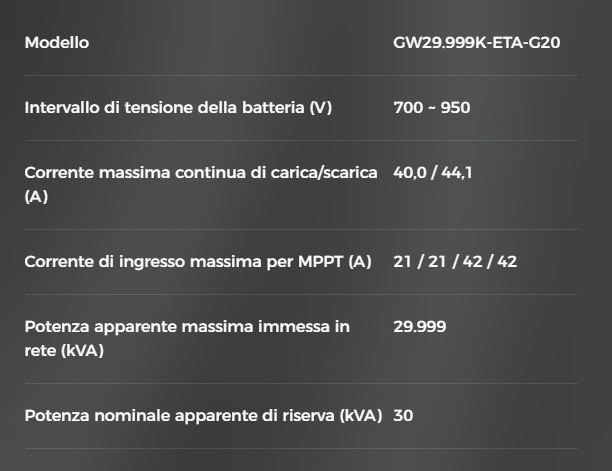Image resolution: width=612 pixels, height=471 pixels.
Task: Click the standalone (A) unit under Corrente massima
Action: tap(36, 197)
